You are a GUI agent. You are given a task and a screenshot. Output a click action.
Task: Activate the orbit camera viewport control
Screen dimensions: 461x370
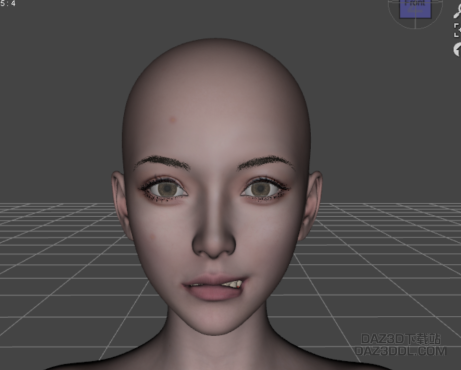click(457, 50)
